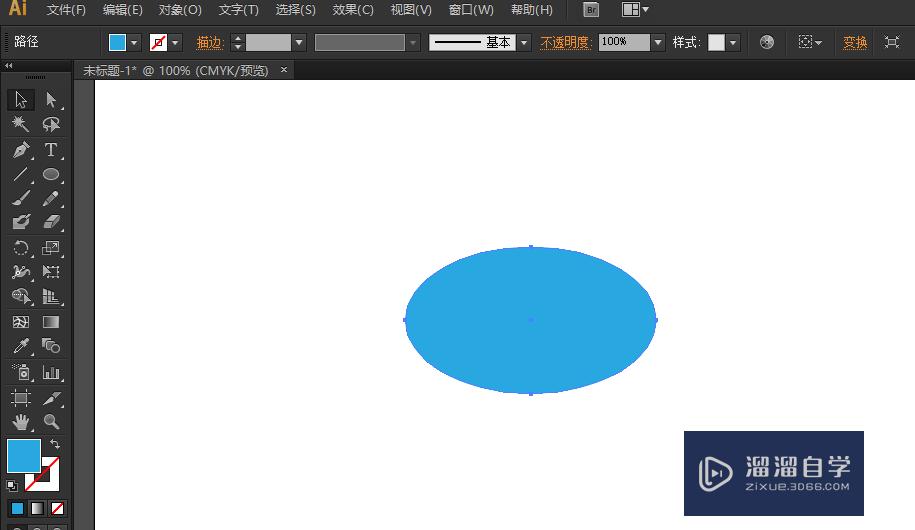Select the Hand tool
The height and width of the screenshot is (530, 915).
pos(21,422)
